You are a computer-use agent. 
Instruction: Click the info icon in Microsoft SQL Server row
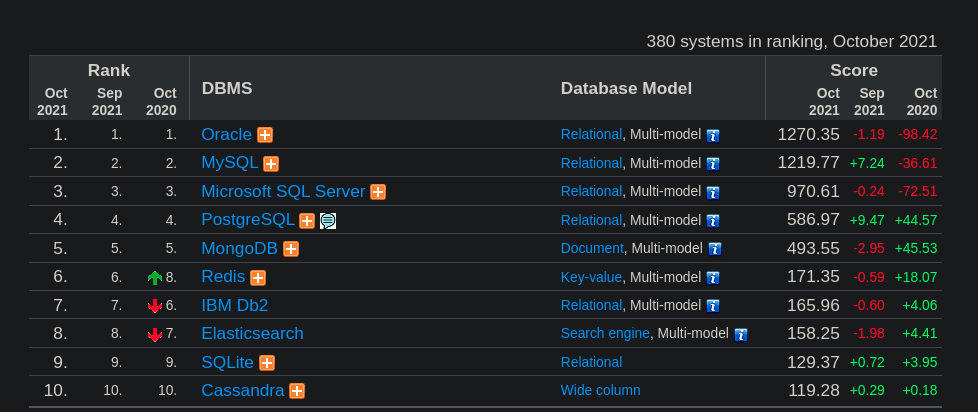point(713,193)
